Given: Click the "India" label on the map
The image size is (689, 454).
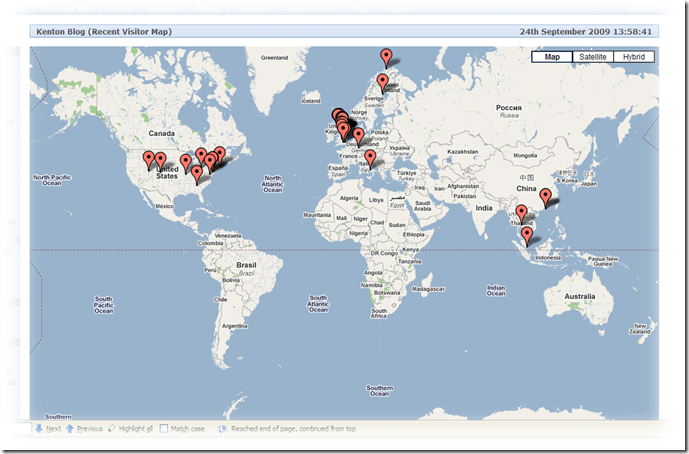Looking at the screenshot, I should click(x=484, y=208).
